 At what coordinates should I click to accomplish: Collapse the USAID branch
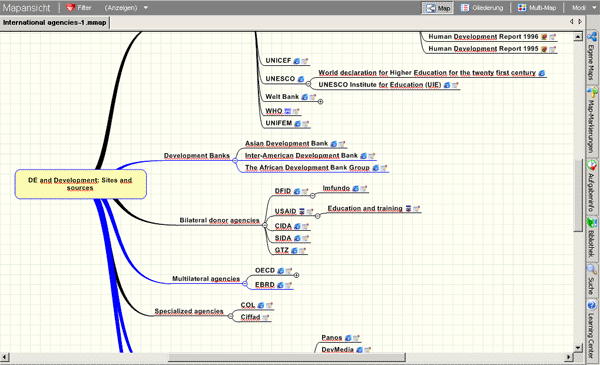click(318, 216)
